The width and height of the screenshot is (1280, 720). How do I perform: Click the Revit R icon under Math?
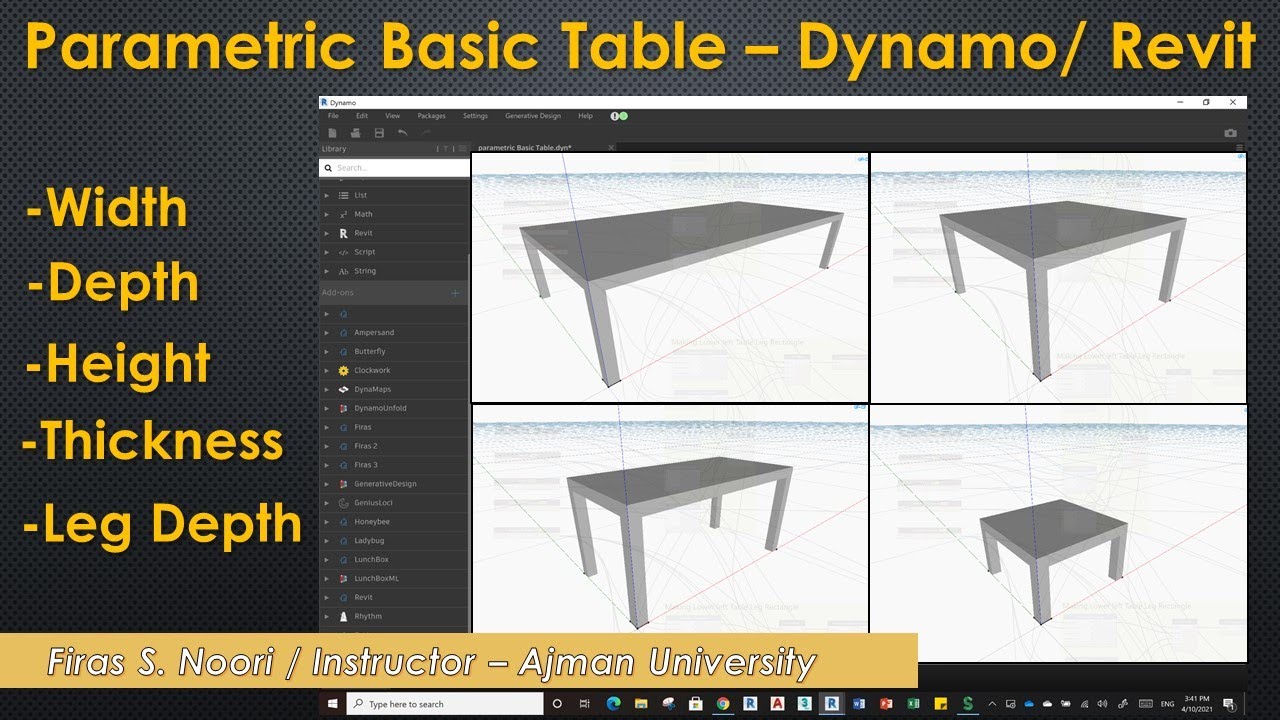(344, 233)
